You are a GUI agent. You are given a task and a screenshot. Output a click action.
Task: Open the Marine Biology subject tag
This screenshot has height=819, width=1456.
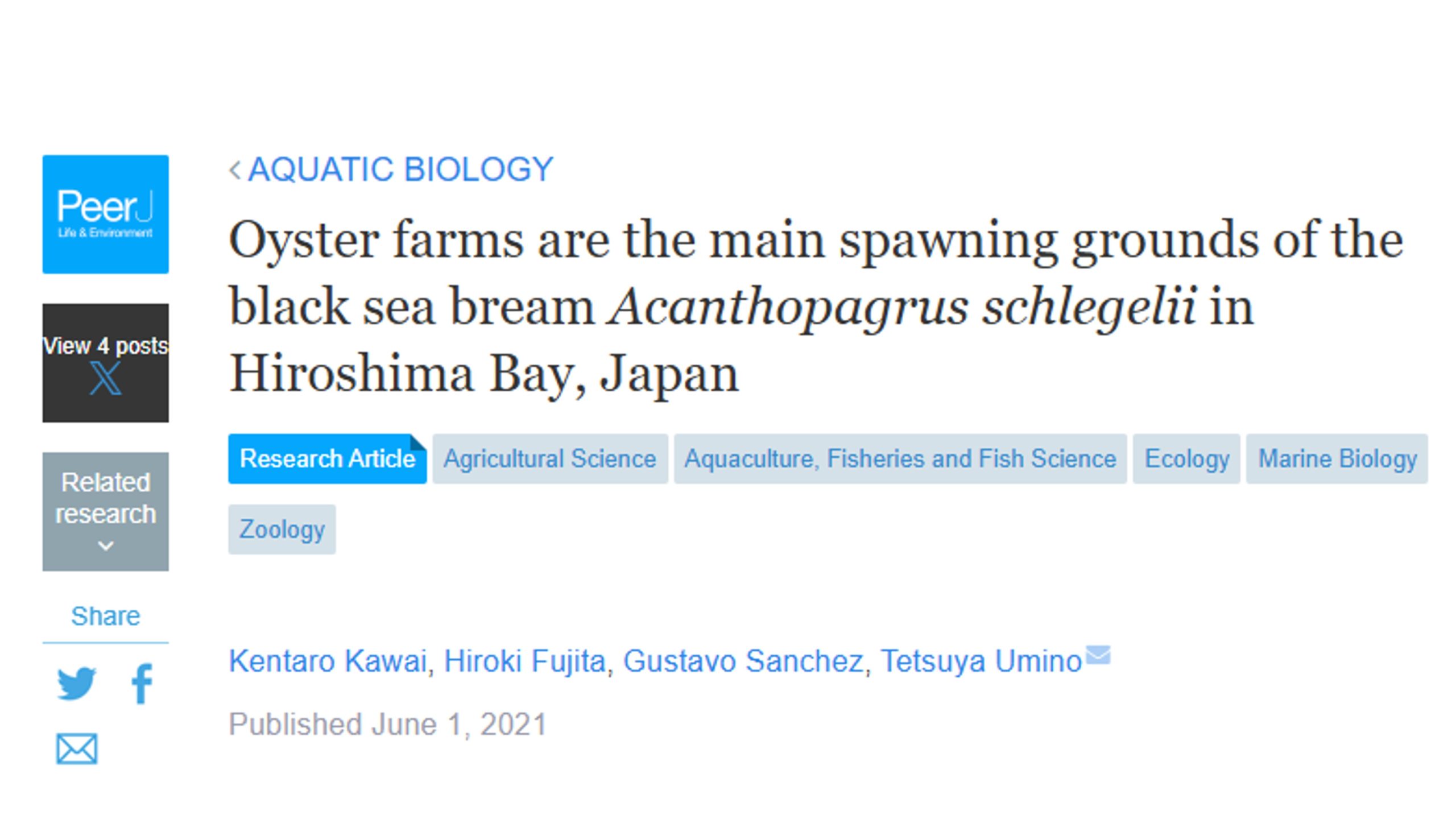point(1337,459)
